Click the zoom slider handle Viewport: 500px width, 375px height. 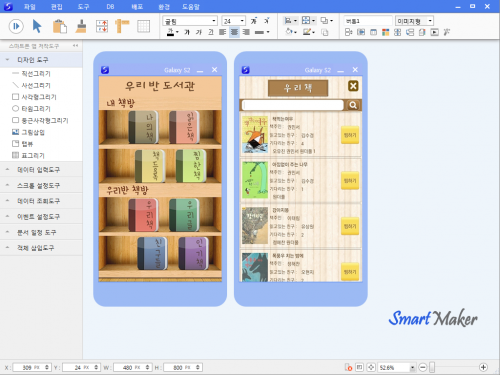[432, 367]
